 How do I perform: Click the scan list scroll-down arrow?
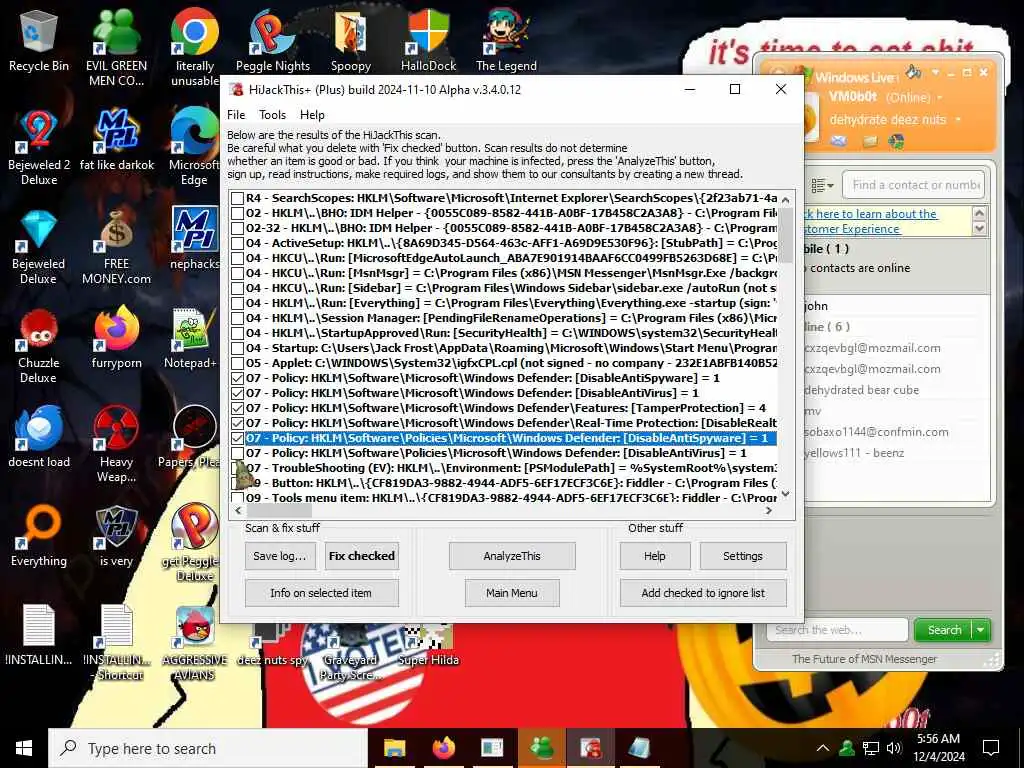(x=786, y=494)
